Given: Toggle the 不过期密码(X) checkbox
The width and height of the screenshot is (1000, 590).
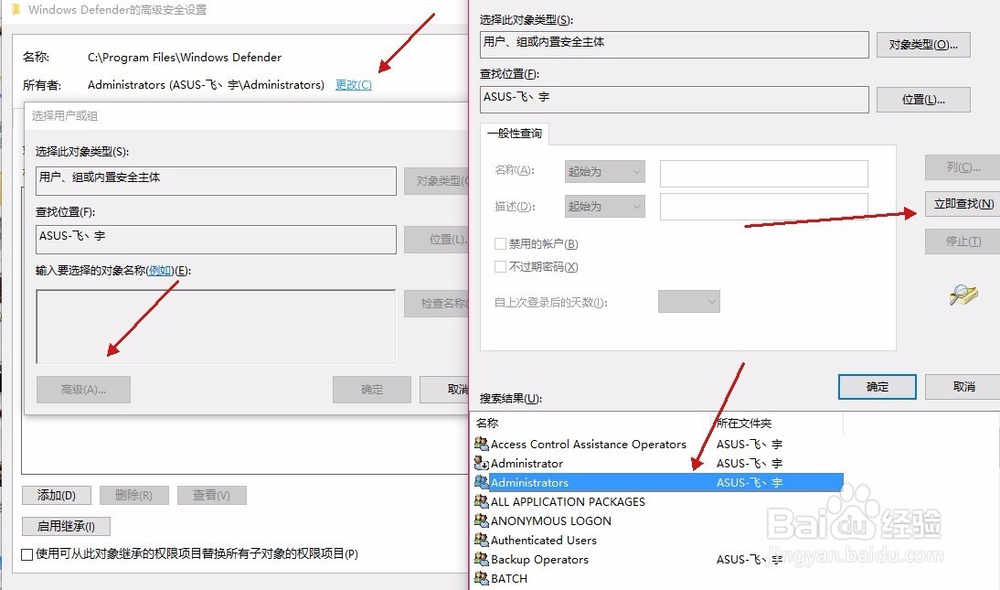Looking at the screenshot, I should pyautogui.click(x=501, y=267).
